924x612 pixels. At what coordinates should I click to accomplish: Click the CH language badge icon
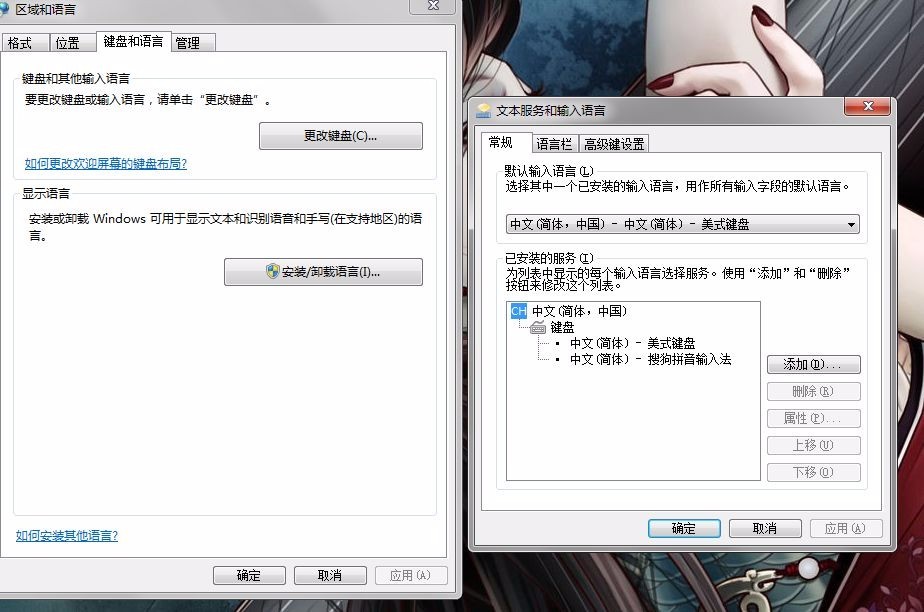tap(519, 311)
